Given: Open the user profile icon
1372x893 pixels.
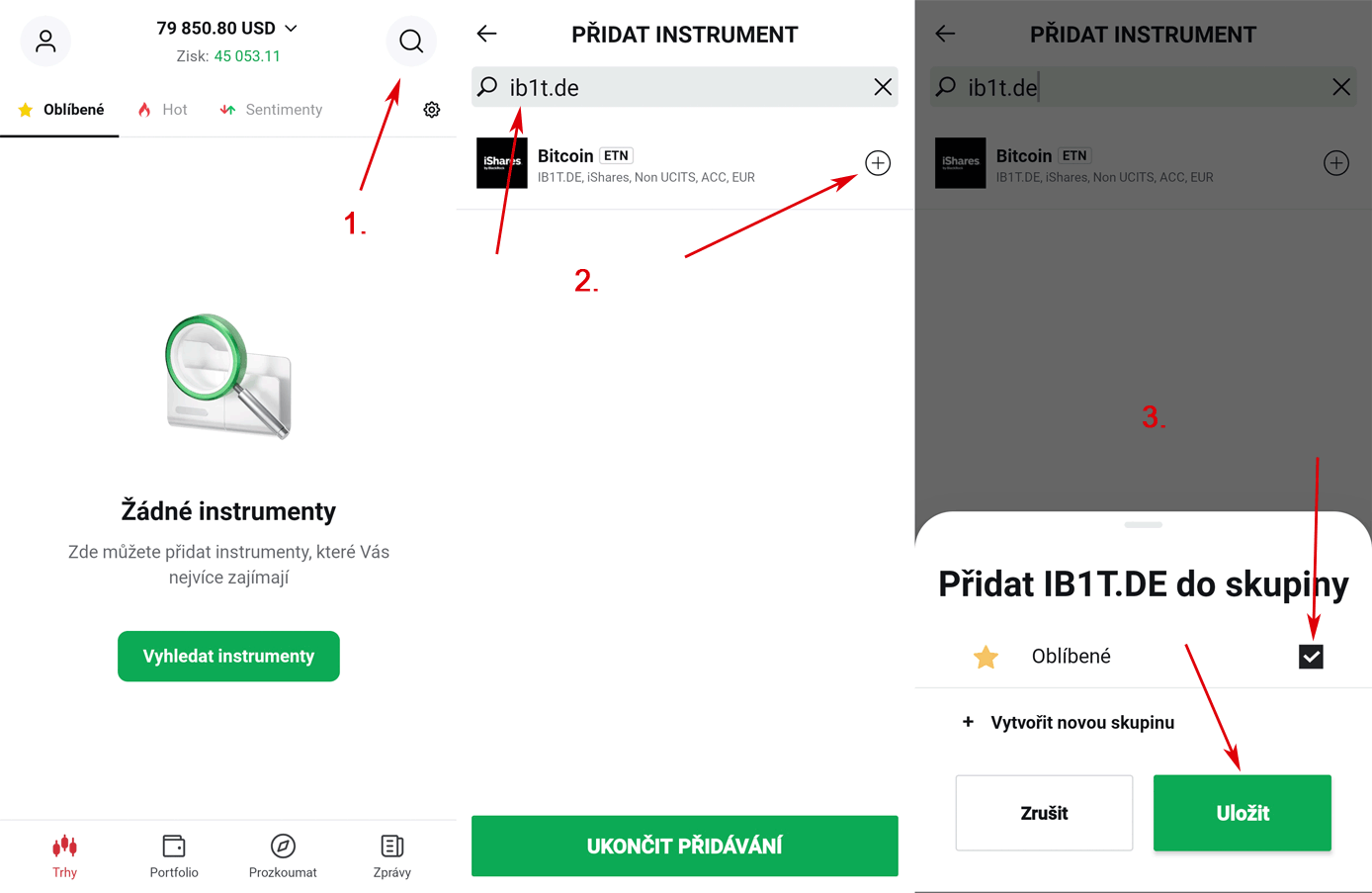Looking at the screenshot, I should 45,41.
